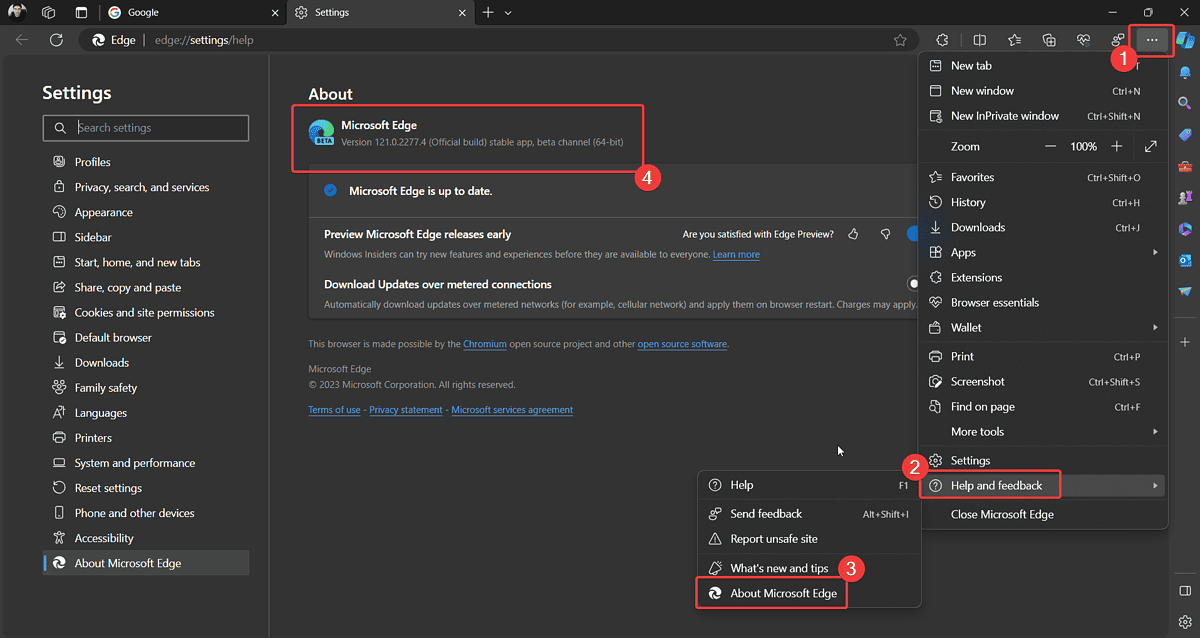Click the zoom increase plus control
Screen dimensions: 1200x638
coord(1117,146)
